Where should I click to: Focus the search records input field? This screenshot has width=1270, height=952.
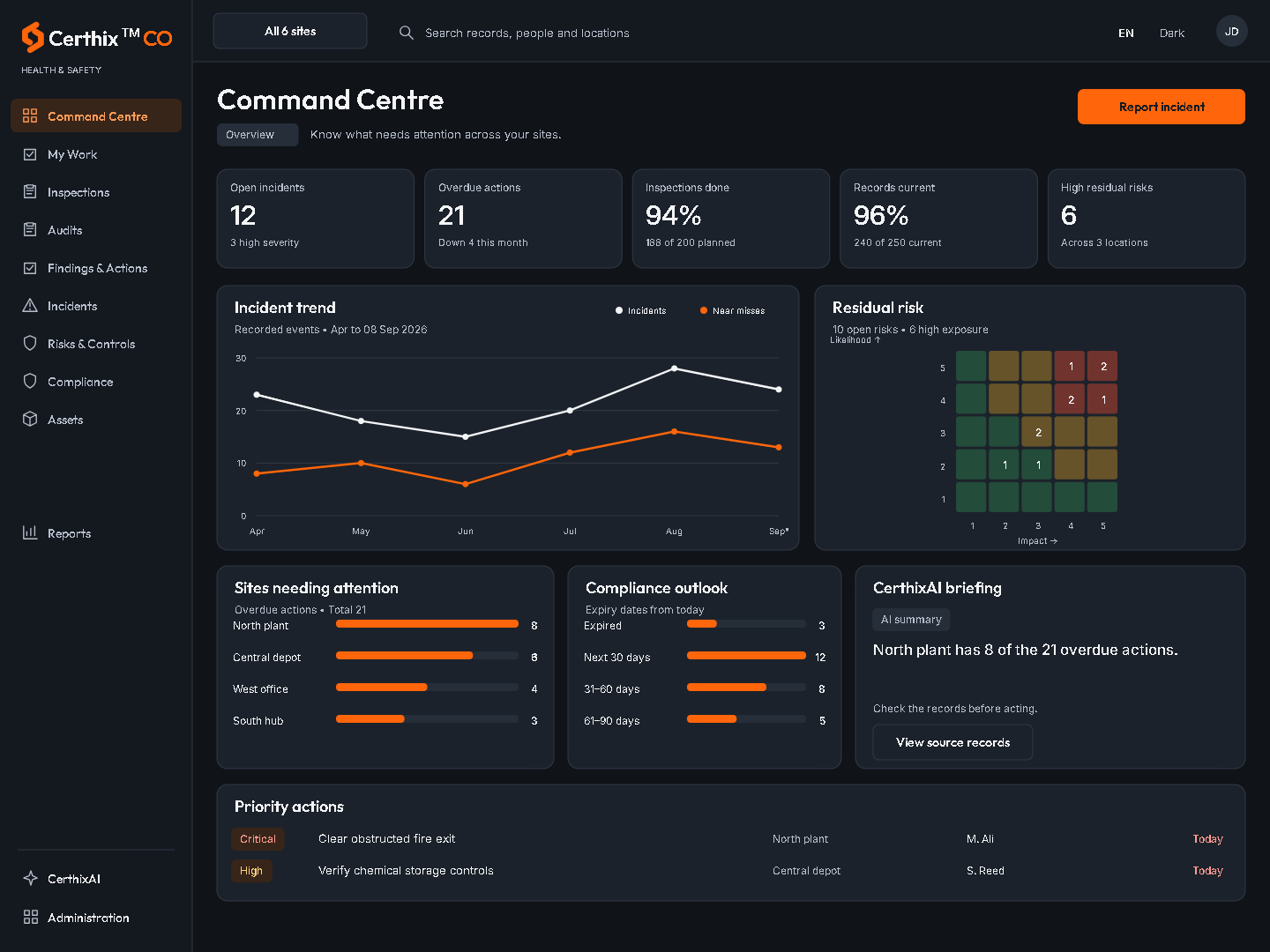point(527,33)
